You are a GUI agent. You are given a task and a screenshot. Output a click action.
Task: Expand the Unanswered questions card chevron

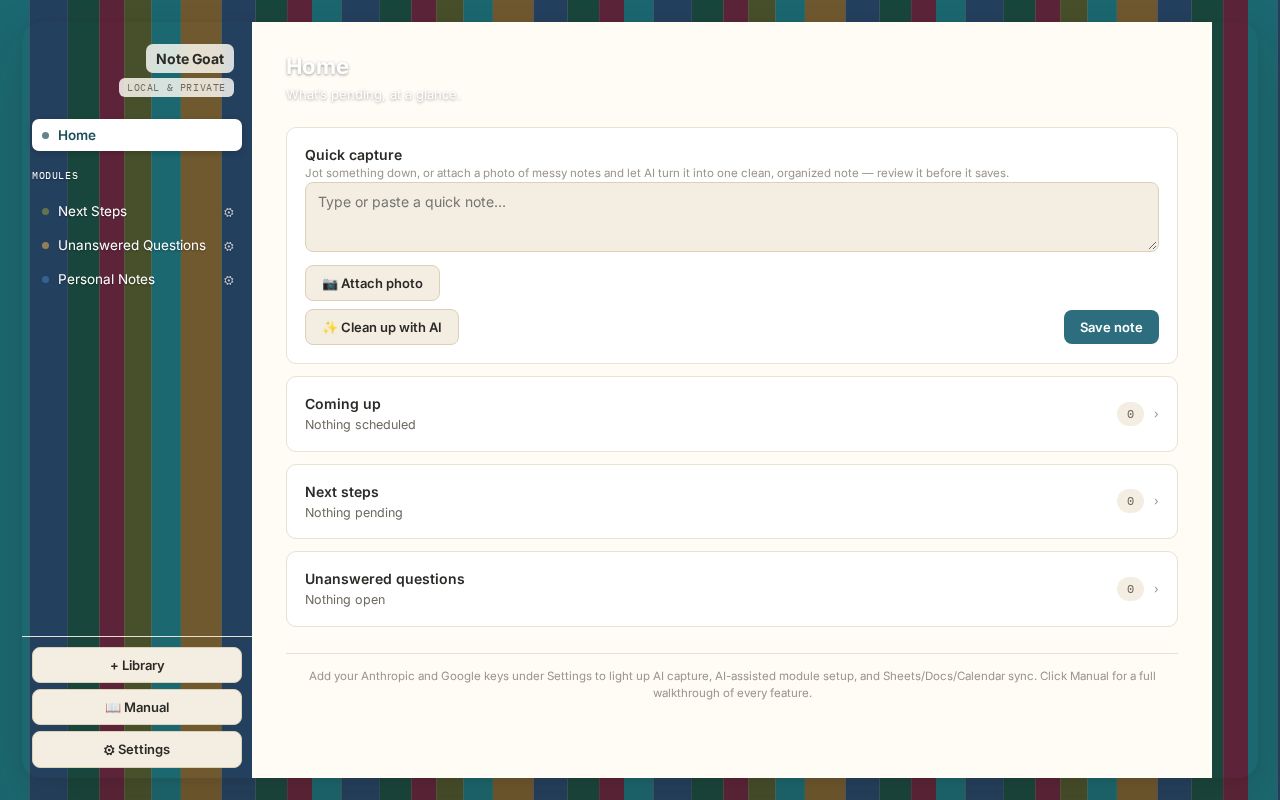[x=1156, y=589]
